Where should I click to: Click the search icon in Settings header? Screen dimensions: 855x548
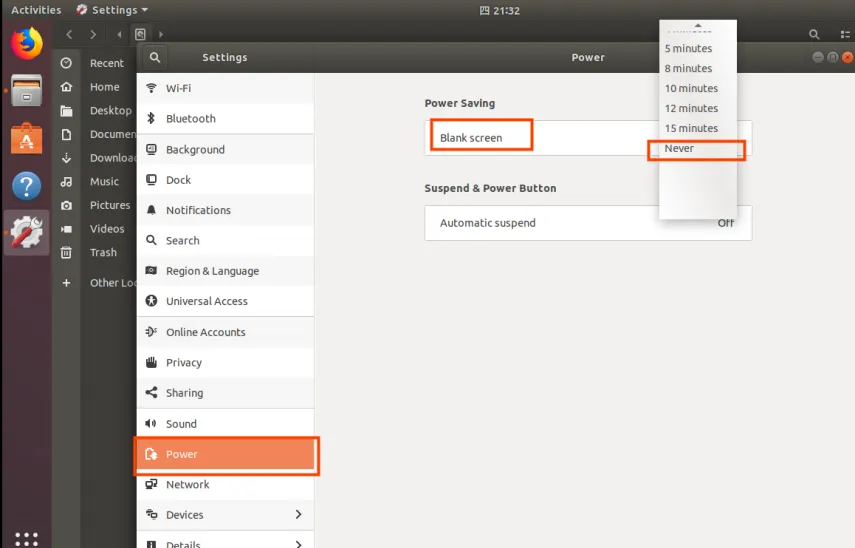pos(154,58)
